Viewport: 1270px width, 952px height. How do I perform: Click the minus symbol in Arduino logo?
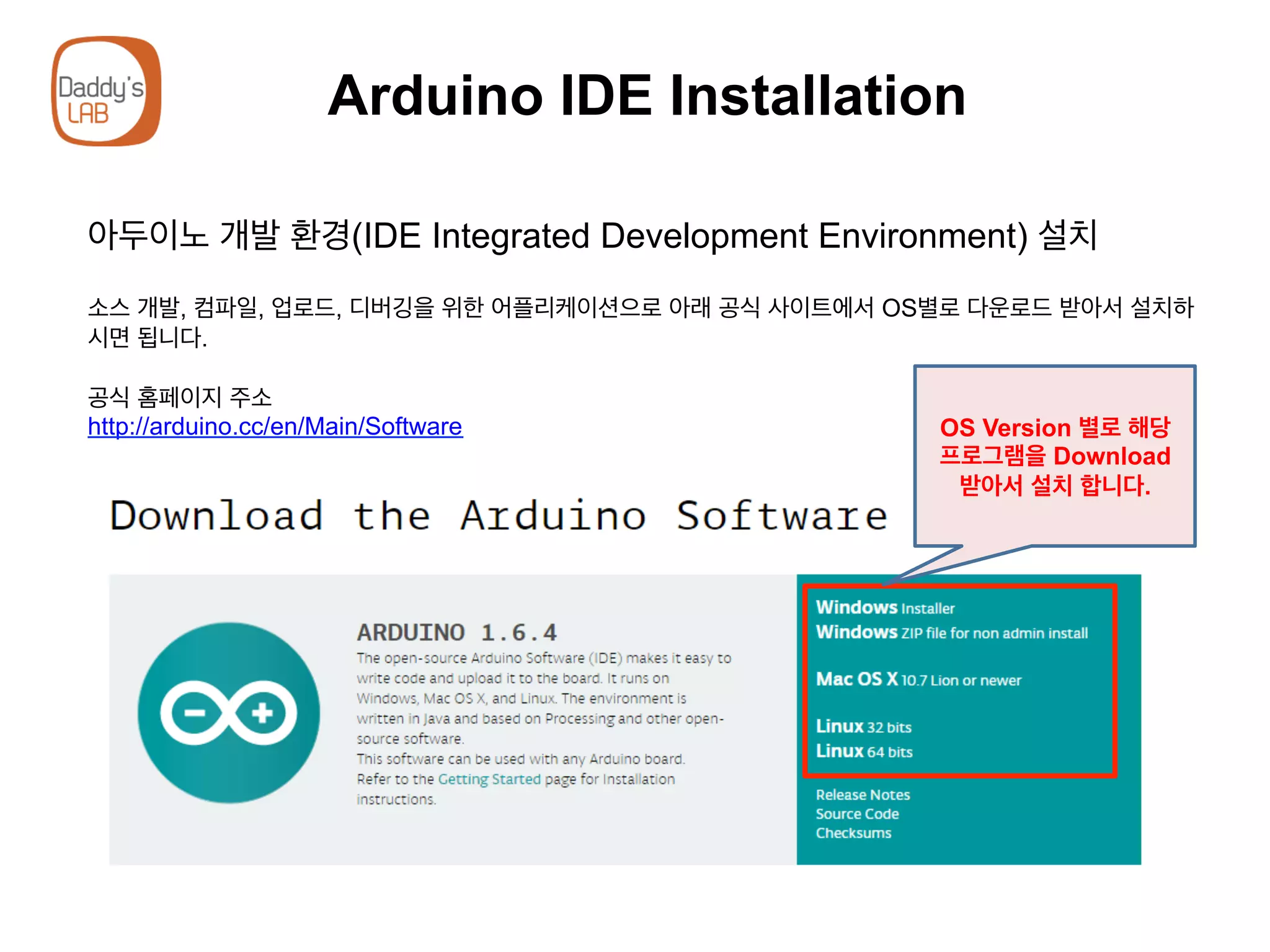[195, 713]
